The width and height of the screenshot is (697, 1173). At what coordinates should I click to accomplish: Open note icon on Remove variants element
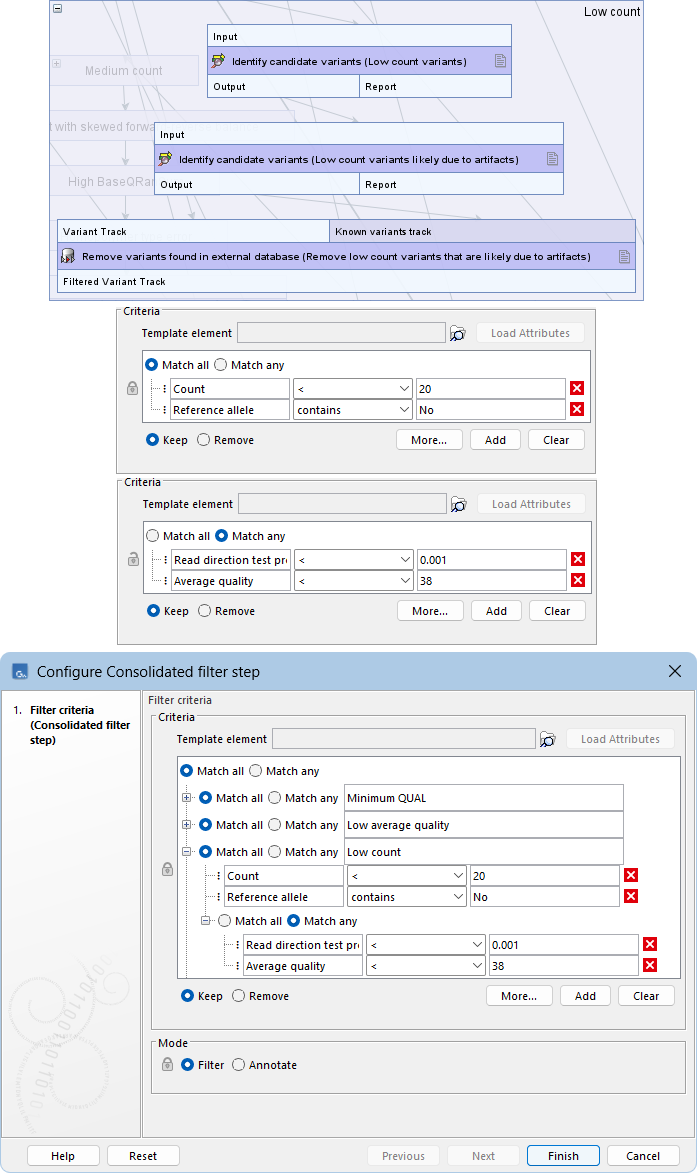[x=624, y=257]
